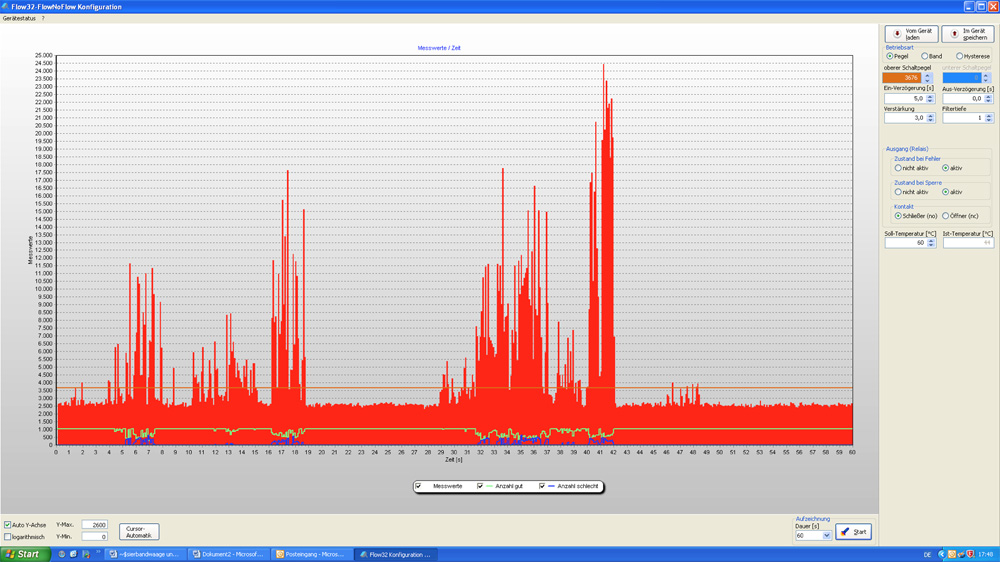
Task: Switch to Dokument2 - Microsoft taskbar item
Action: tap(229, 554)
